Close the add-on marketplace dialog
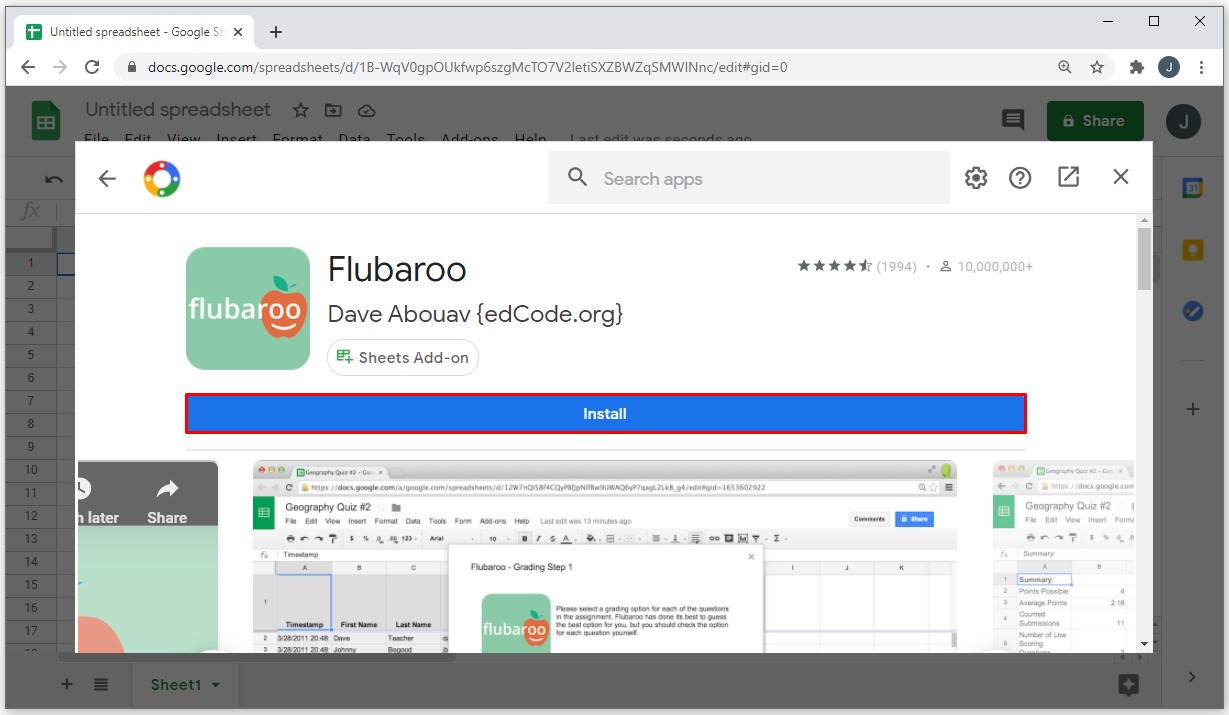The image size is (1229, 715). coord(1120,177)
